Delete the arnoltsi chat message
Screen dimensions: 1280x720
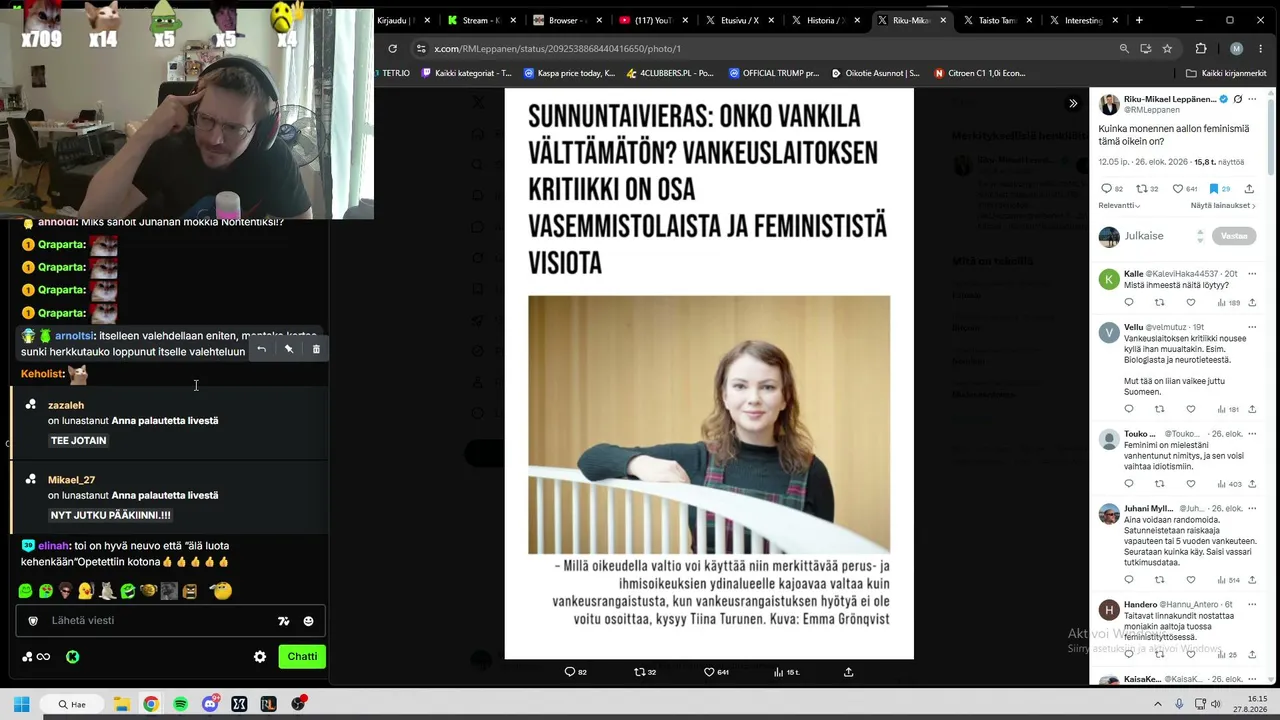pyautogui.click(x=316, y=349)
